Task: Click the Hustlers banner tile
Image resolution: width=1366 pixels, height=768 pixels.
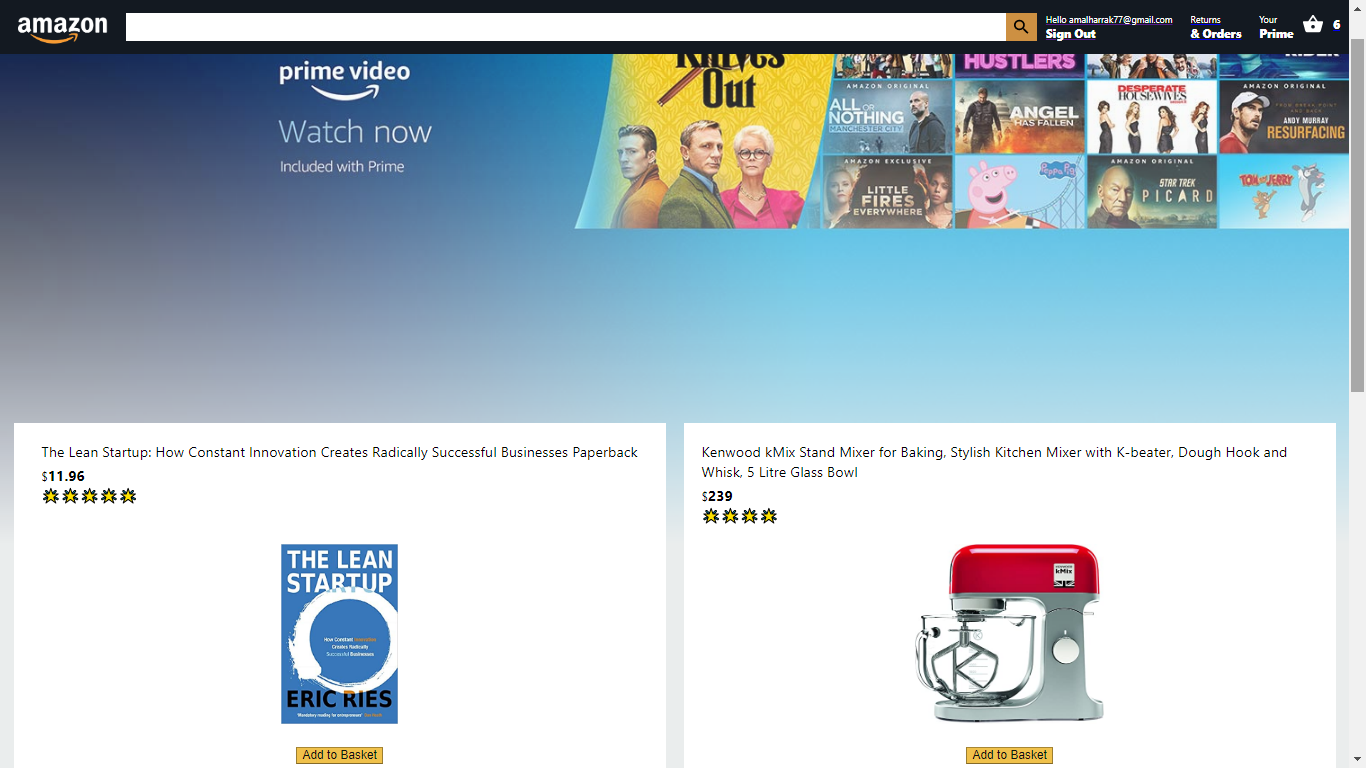Action: (x=1020, y=66)
